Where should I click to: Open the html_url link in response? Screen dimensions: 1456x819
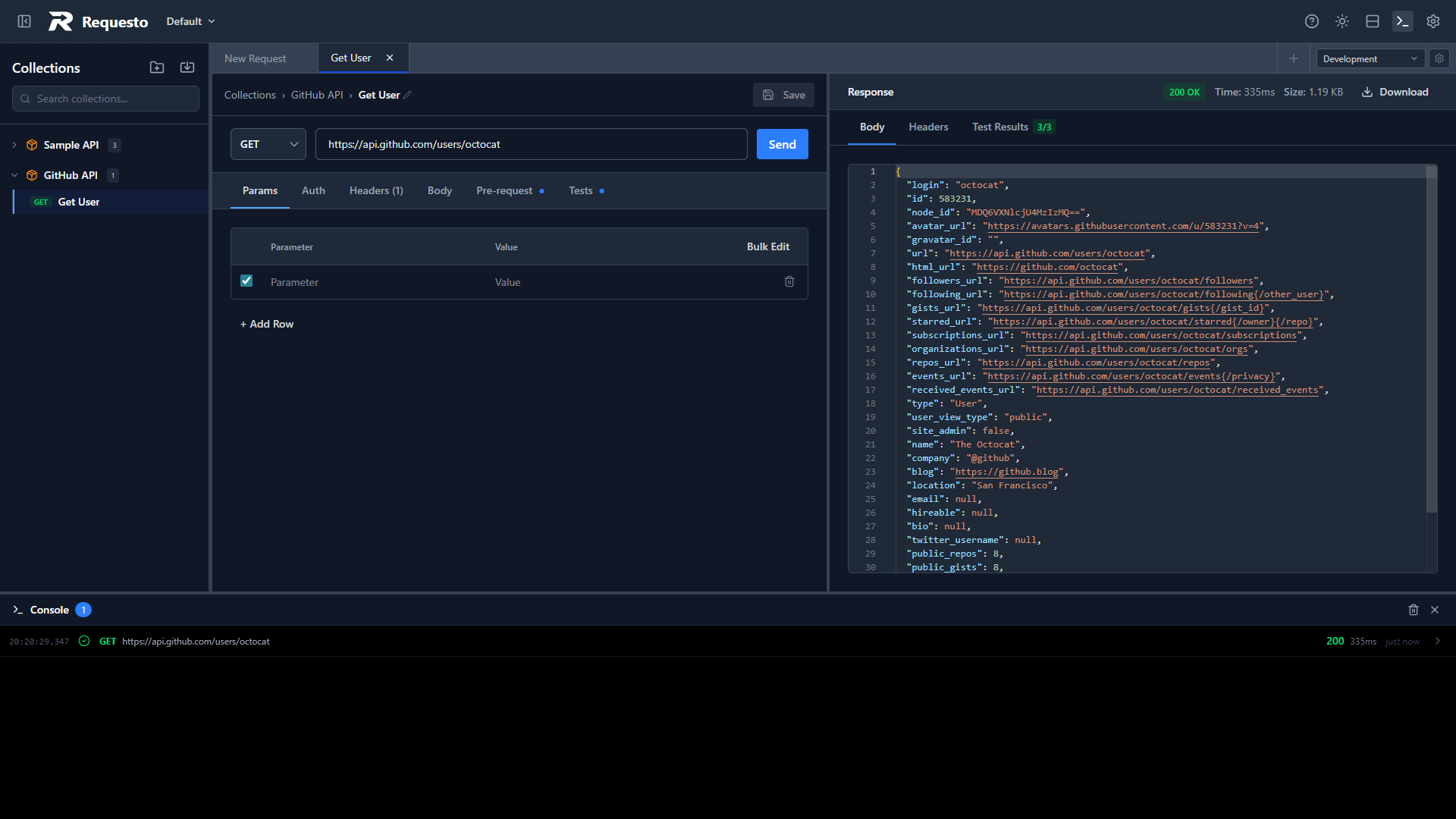click(1047, 267)
